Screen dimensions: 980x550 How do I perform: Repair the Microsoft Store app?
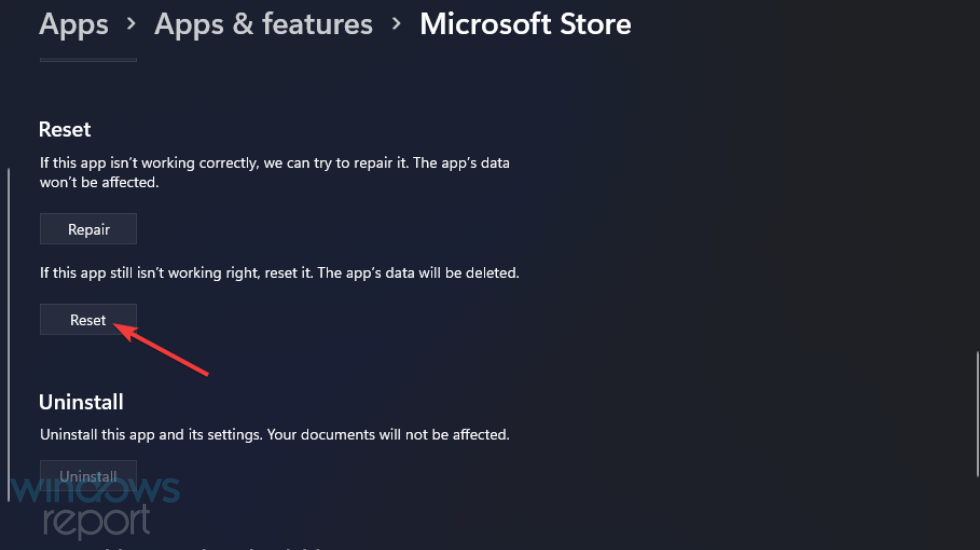tap(88, 229)
